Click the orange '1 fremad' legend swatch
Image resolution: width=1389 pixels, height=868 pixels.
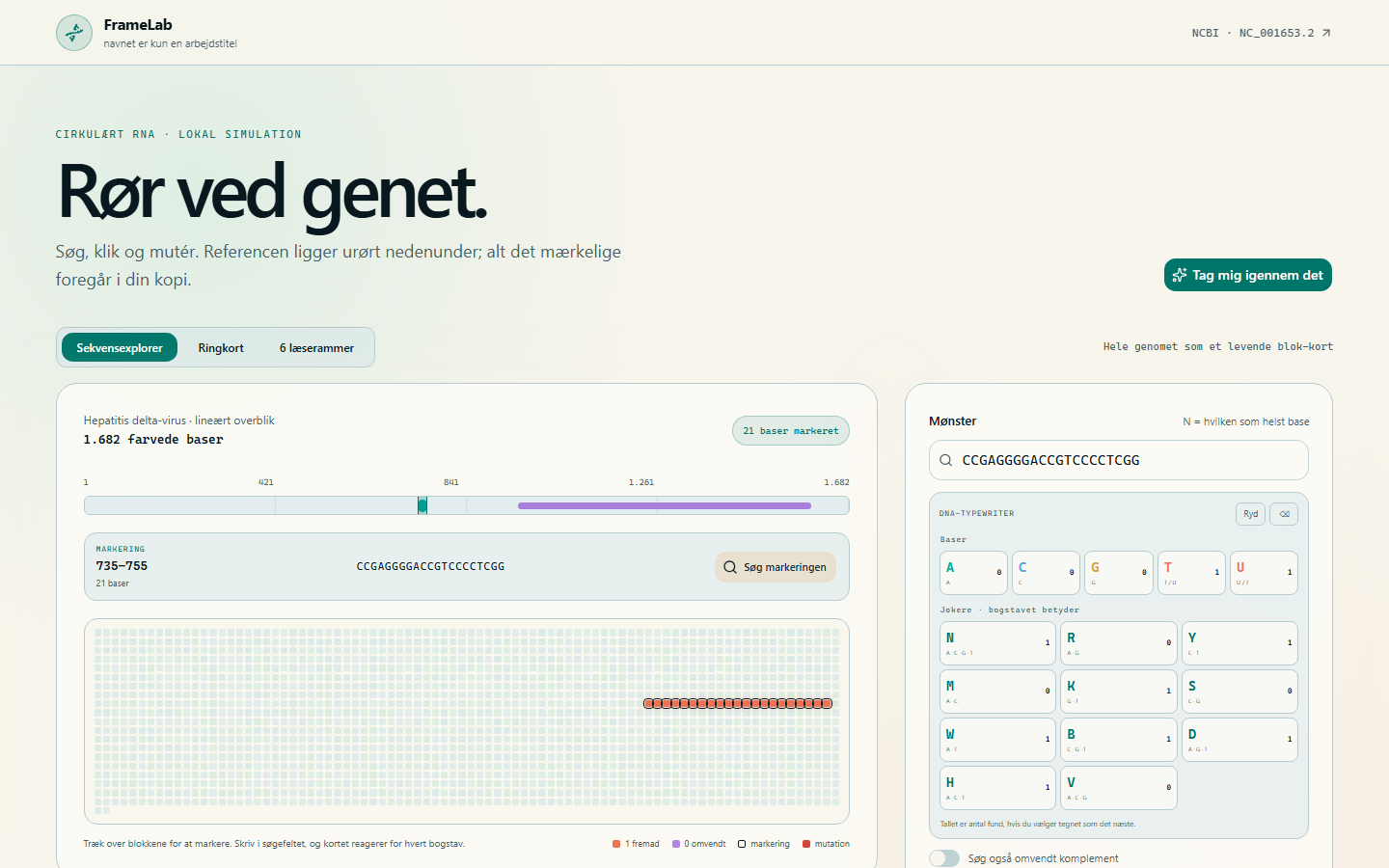[616, 844]
